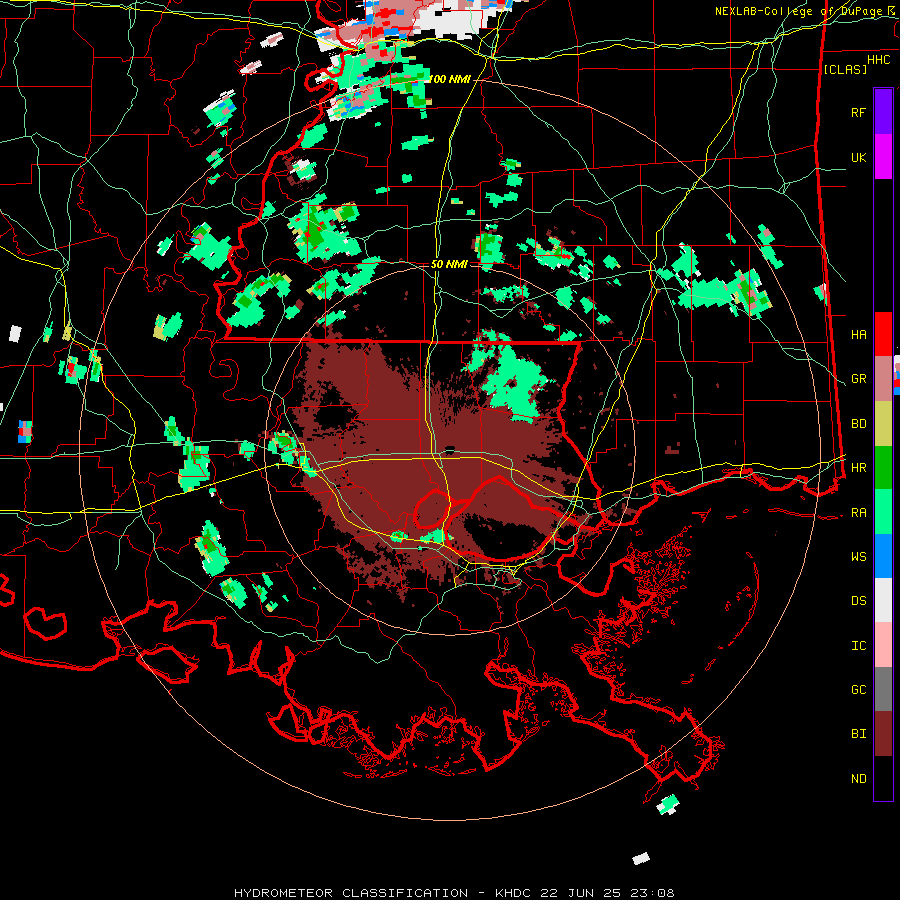The width and height of the screenshot is (900, 900).
Task: Click the KHDC radar site identifier
Action: click(x=514, y=893)
